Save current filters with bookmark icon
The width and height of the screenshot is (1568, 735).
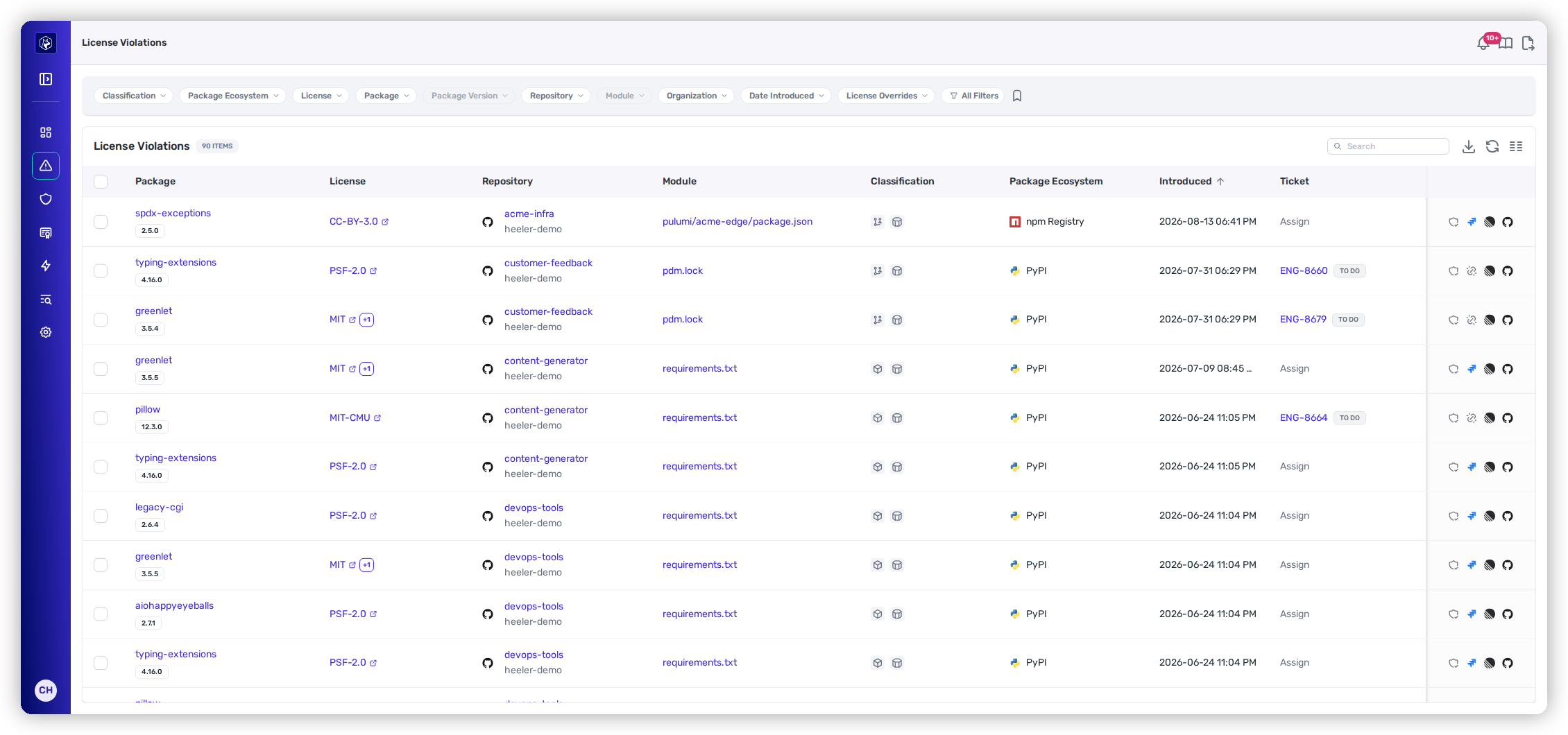pos(1017,96)
